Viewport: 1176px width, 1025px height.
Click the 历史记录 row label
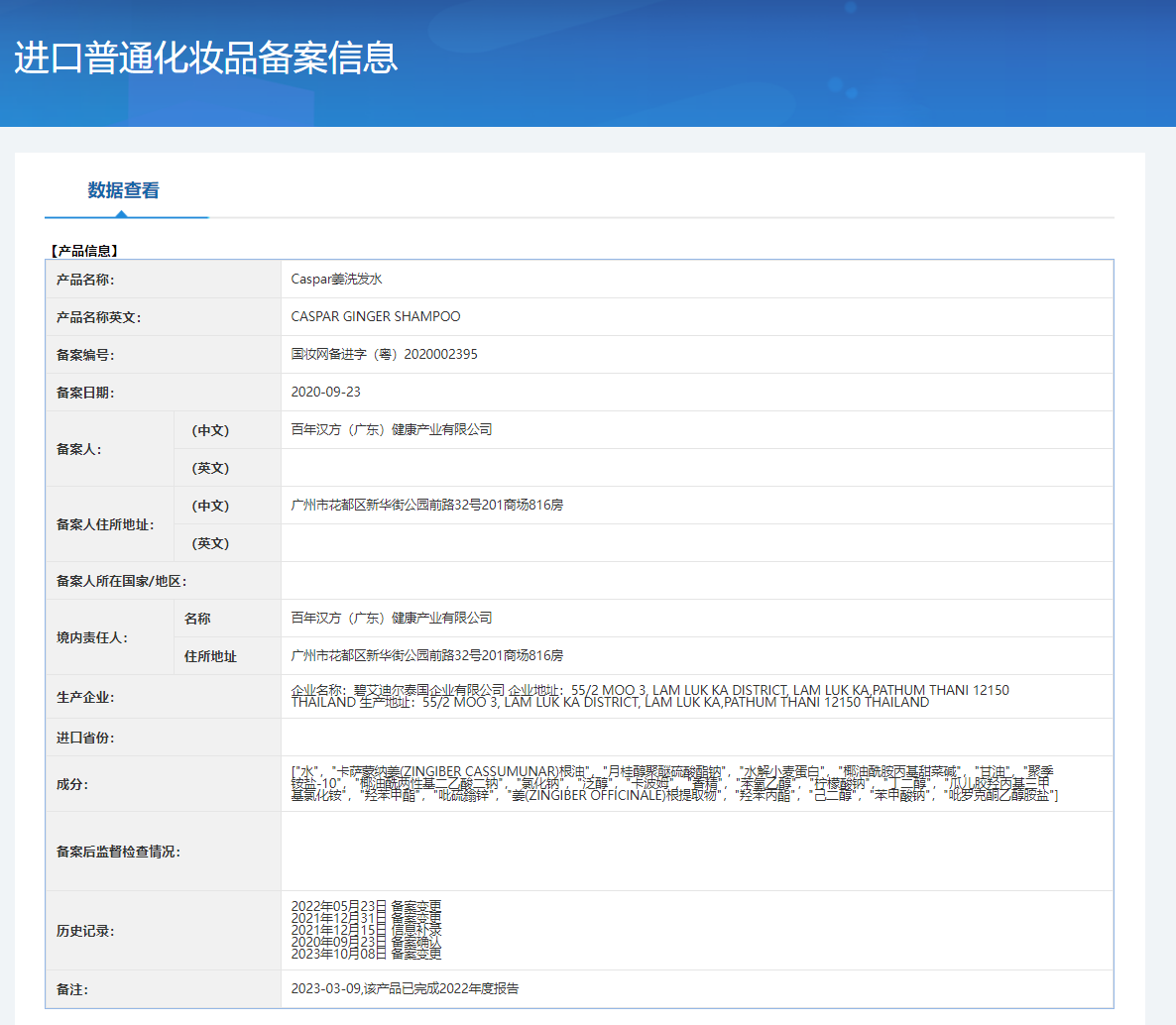pos(85,932)
